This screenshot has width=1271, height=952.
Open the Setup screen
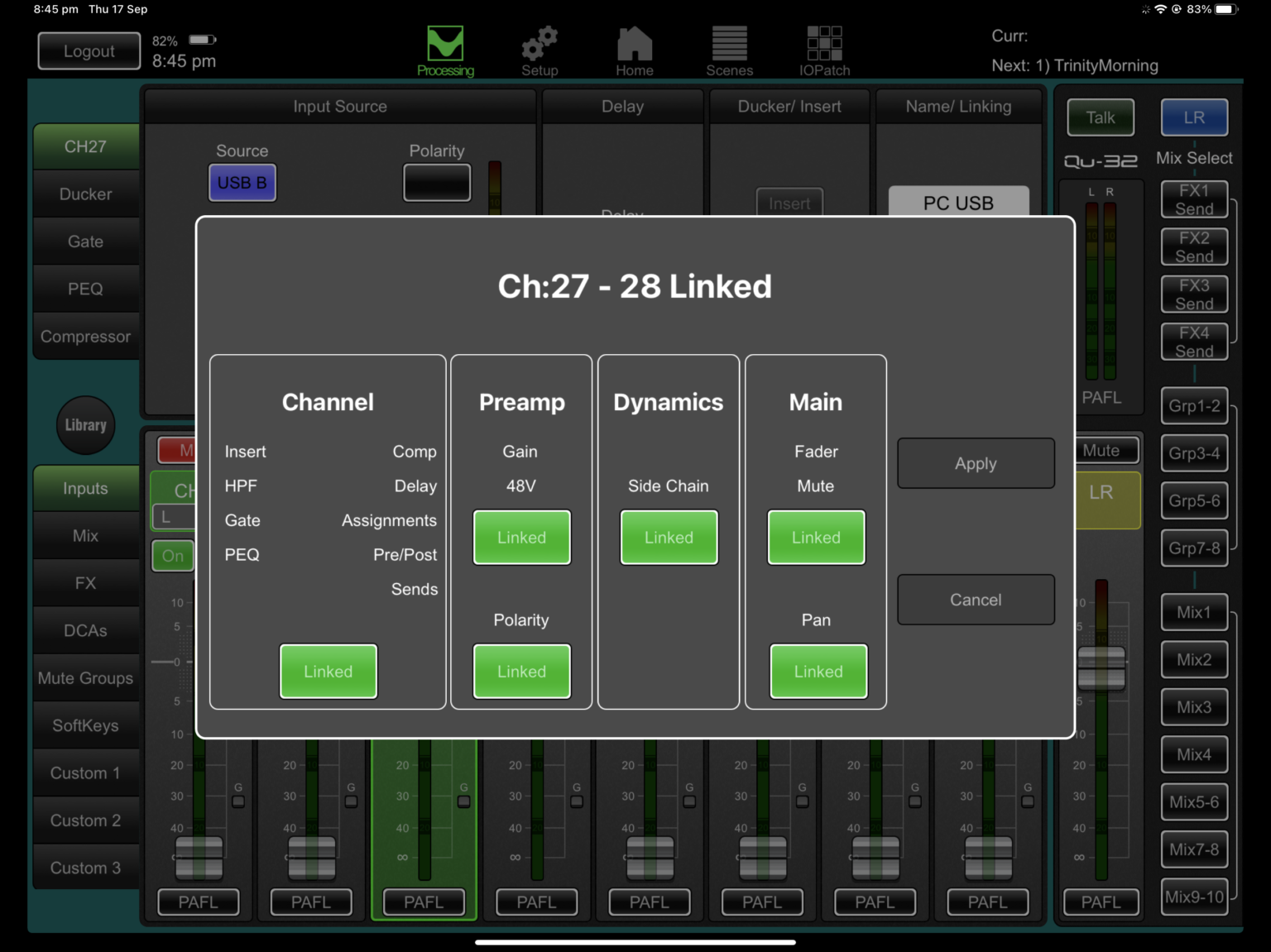pos(539,50)
